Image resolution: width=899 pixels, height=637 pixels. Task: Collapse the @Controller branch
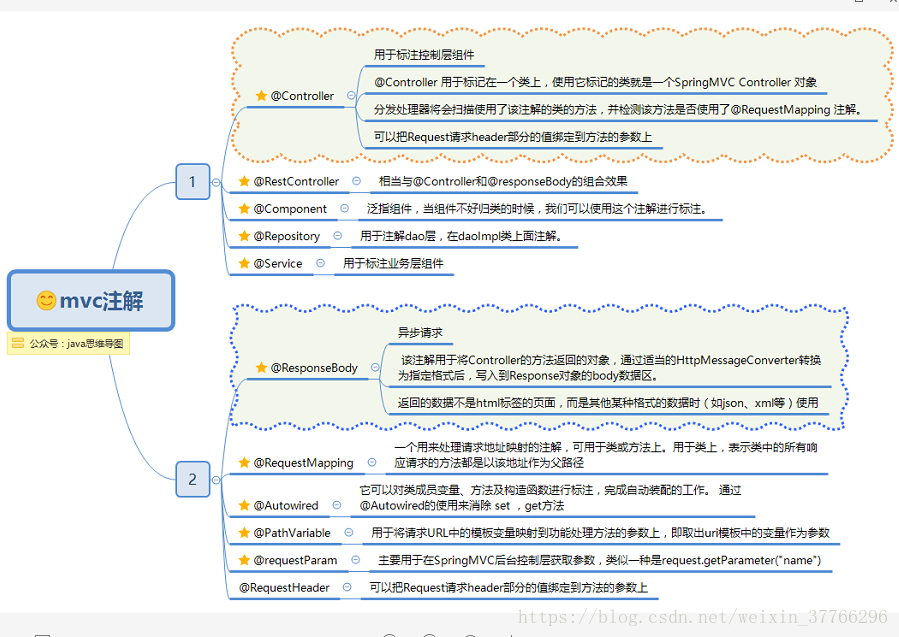(351, 96)
